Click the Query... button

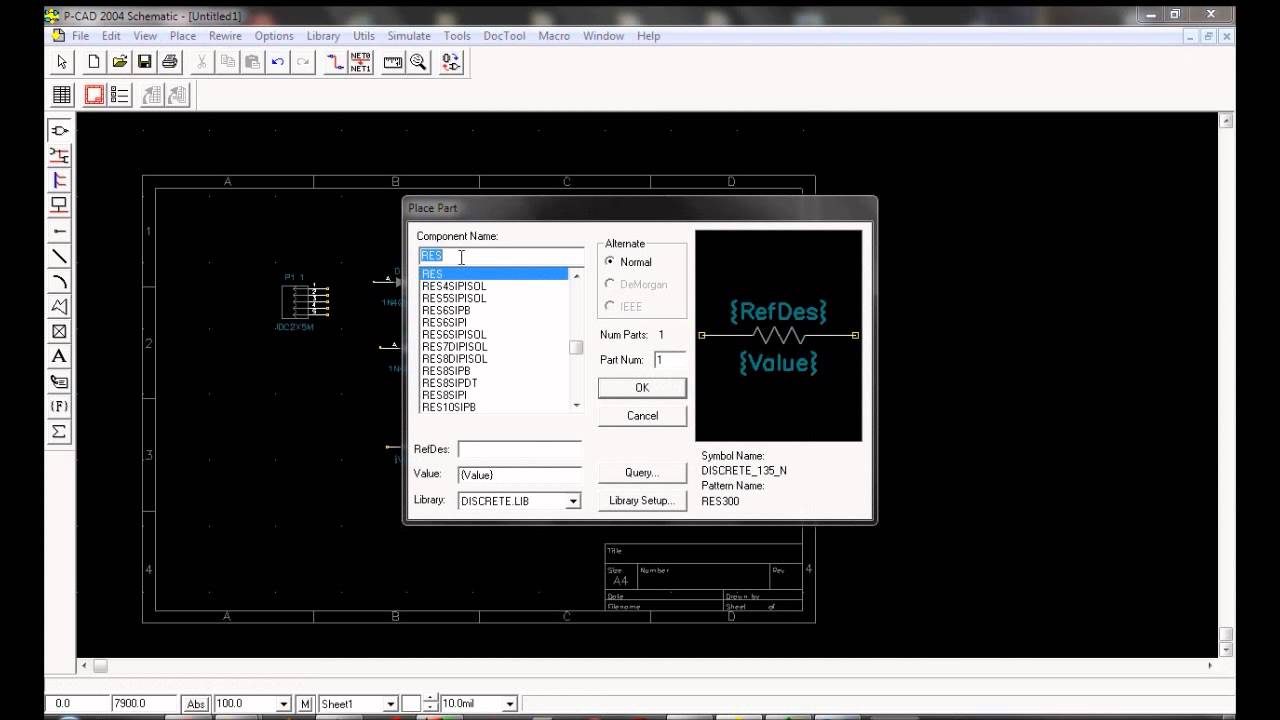(x=642, y=472)
